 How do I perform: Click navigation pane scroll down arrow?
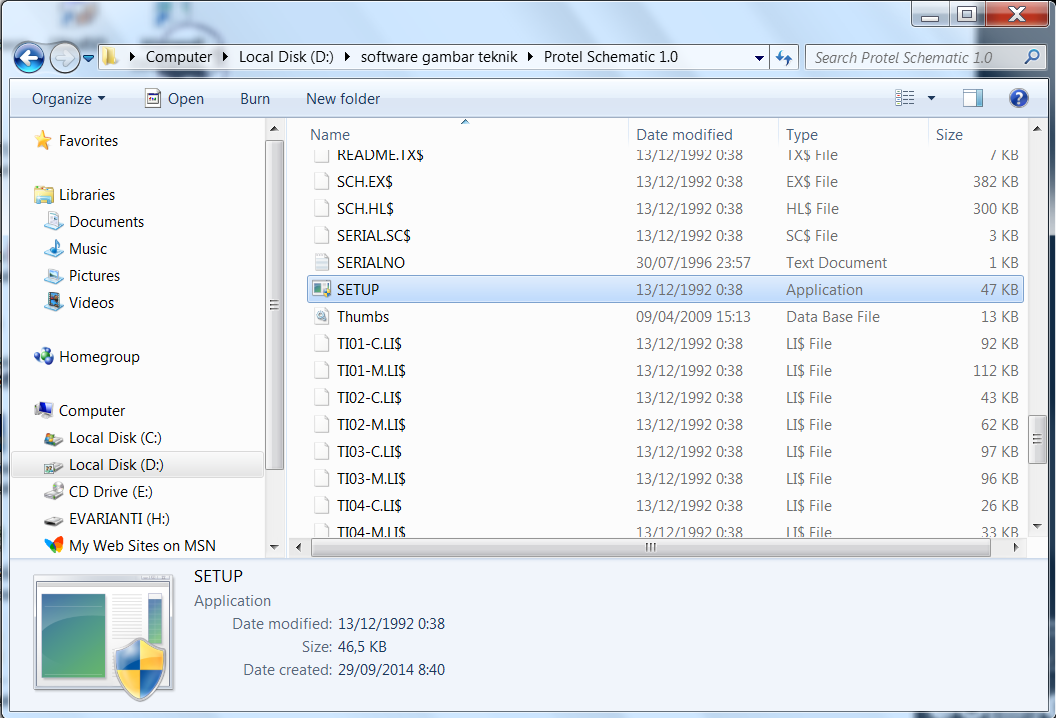(273, 547)
